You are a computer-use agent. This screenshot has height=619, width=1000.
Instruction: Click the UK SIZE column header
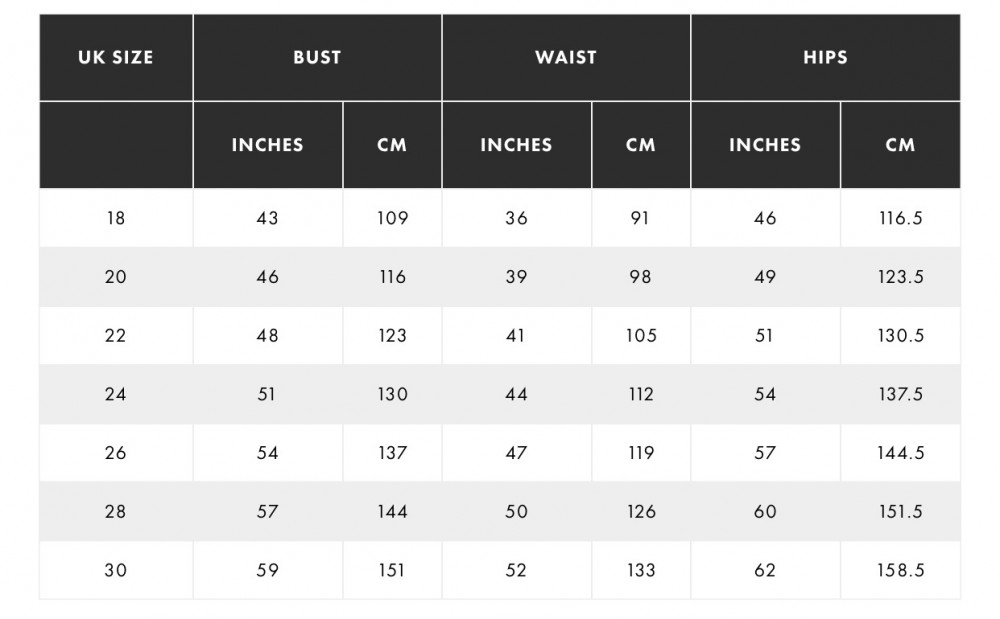(x=116, y=57)
